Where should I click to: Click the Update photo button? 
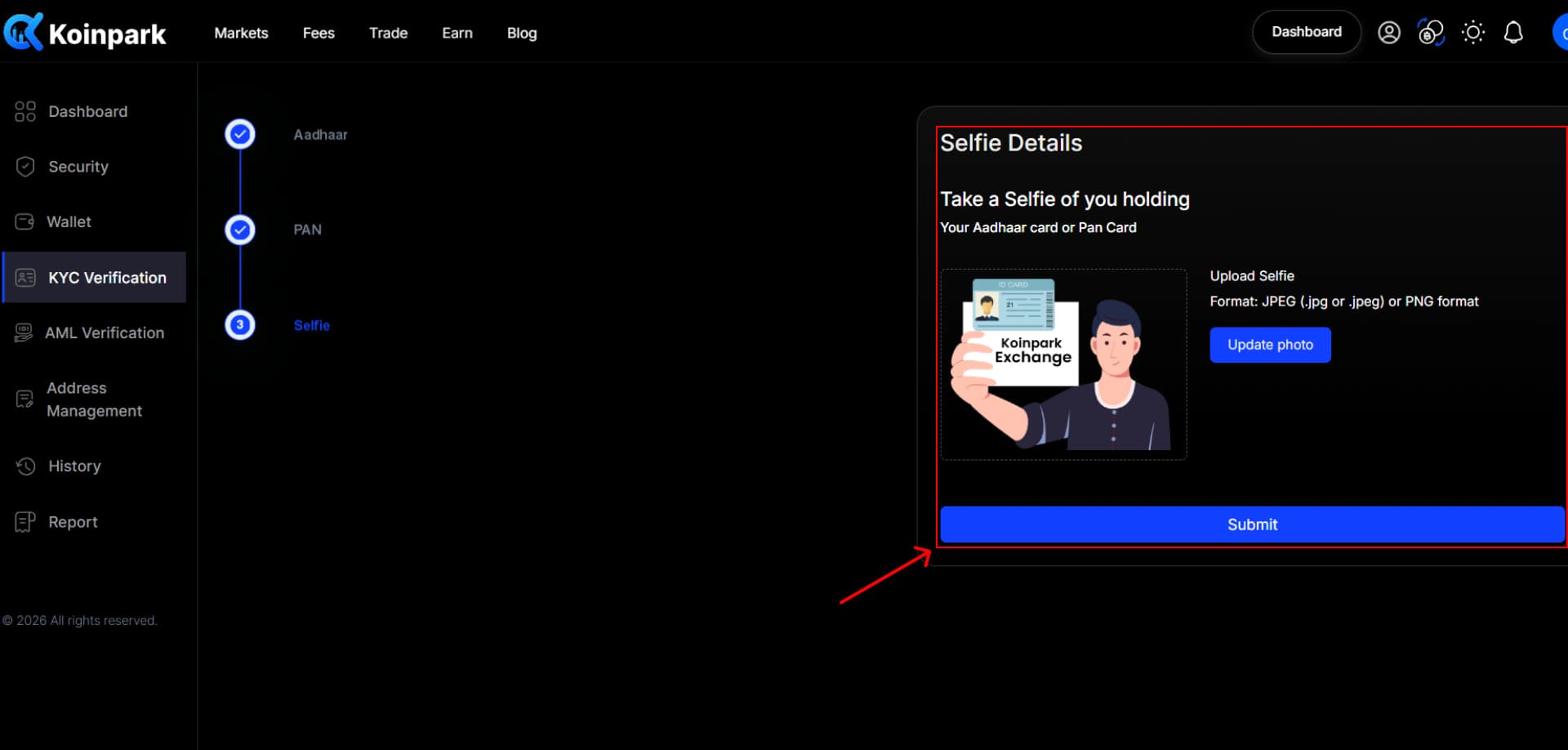coord(1270,345)
